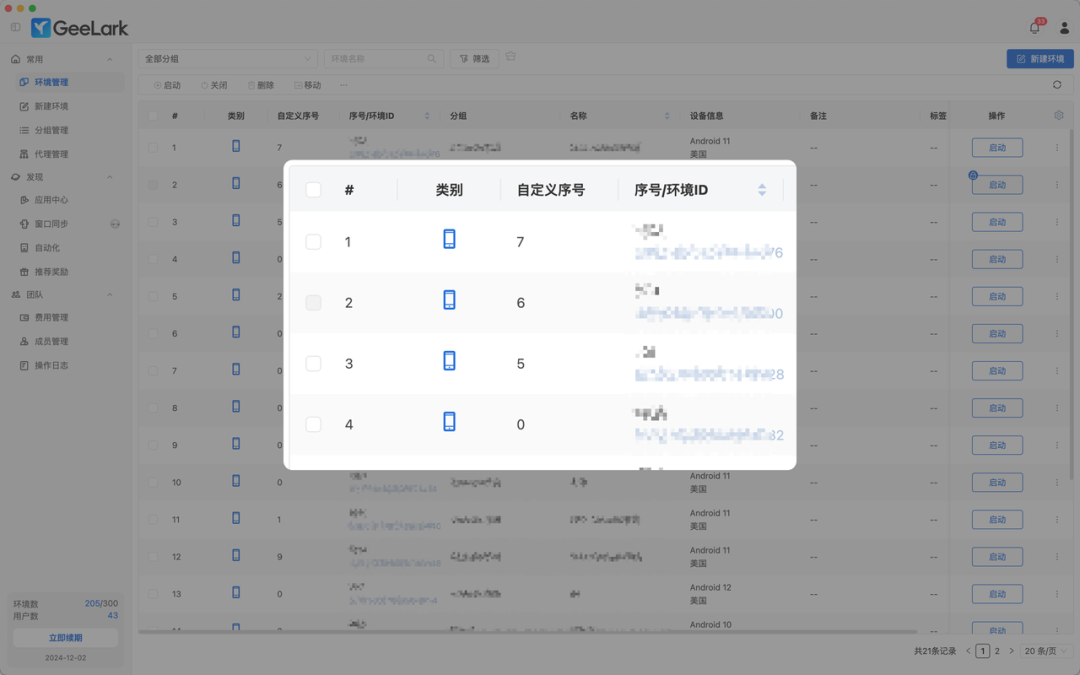
Task: Tick the checkbox for row 3
Action: click(313, 363)
